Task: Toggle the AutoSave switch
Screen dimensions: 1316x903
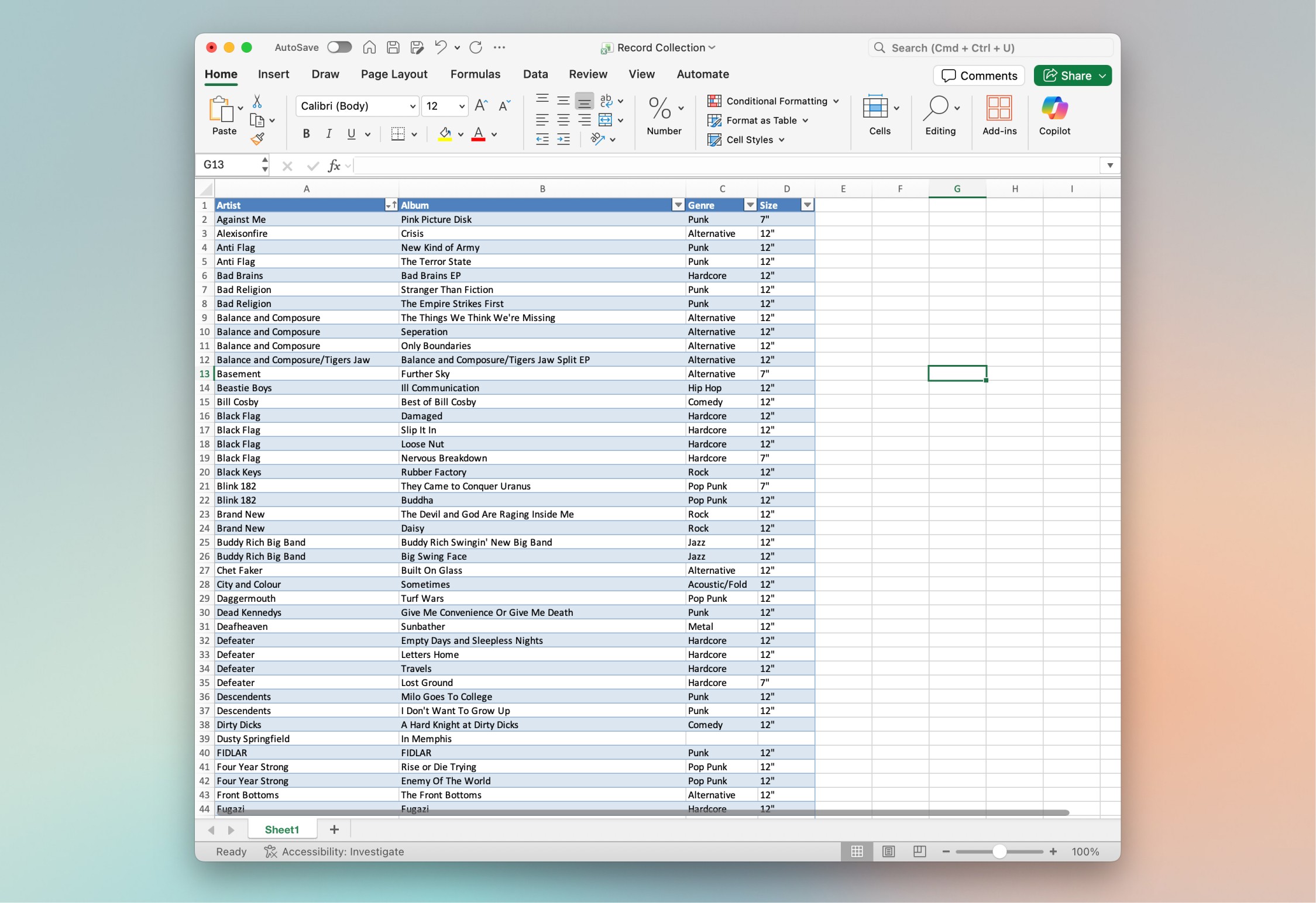Action: (x=339, y=47)
